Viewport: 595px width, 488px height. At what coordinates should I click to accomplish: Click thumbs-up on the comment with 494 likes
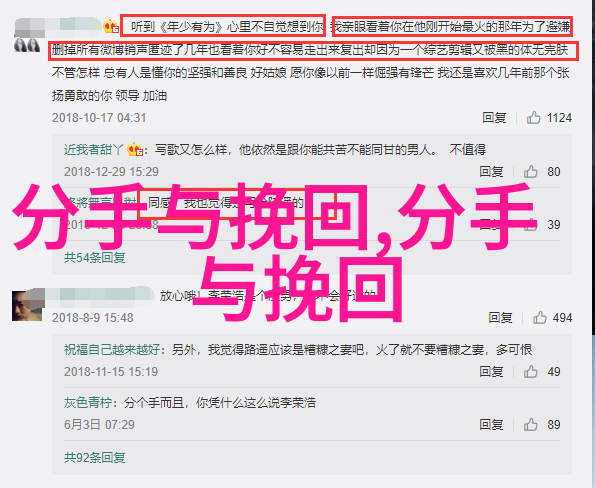point(540,317)
